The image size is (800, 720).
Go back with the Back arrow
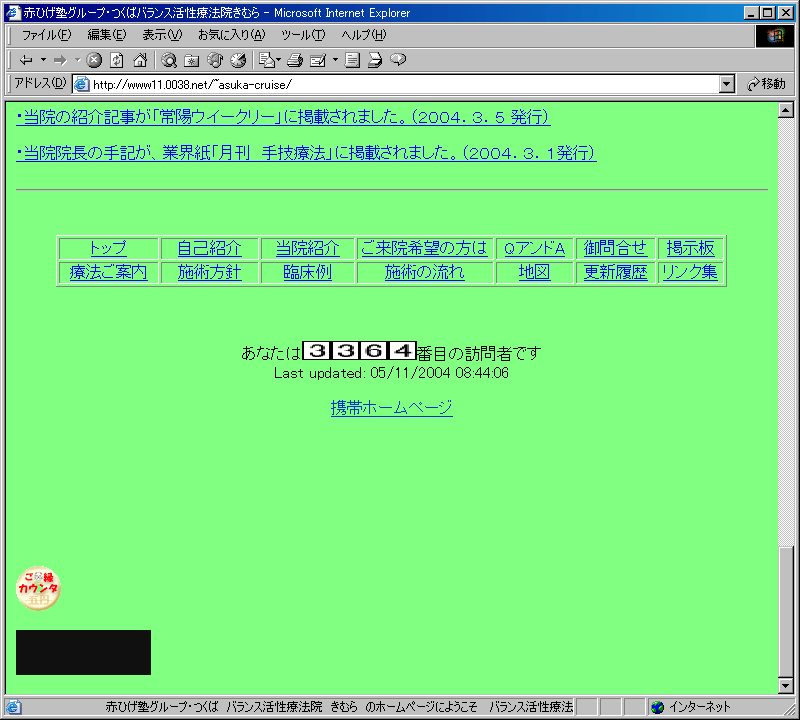coord(26,60)
